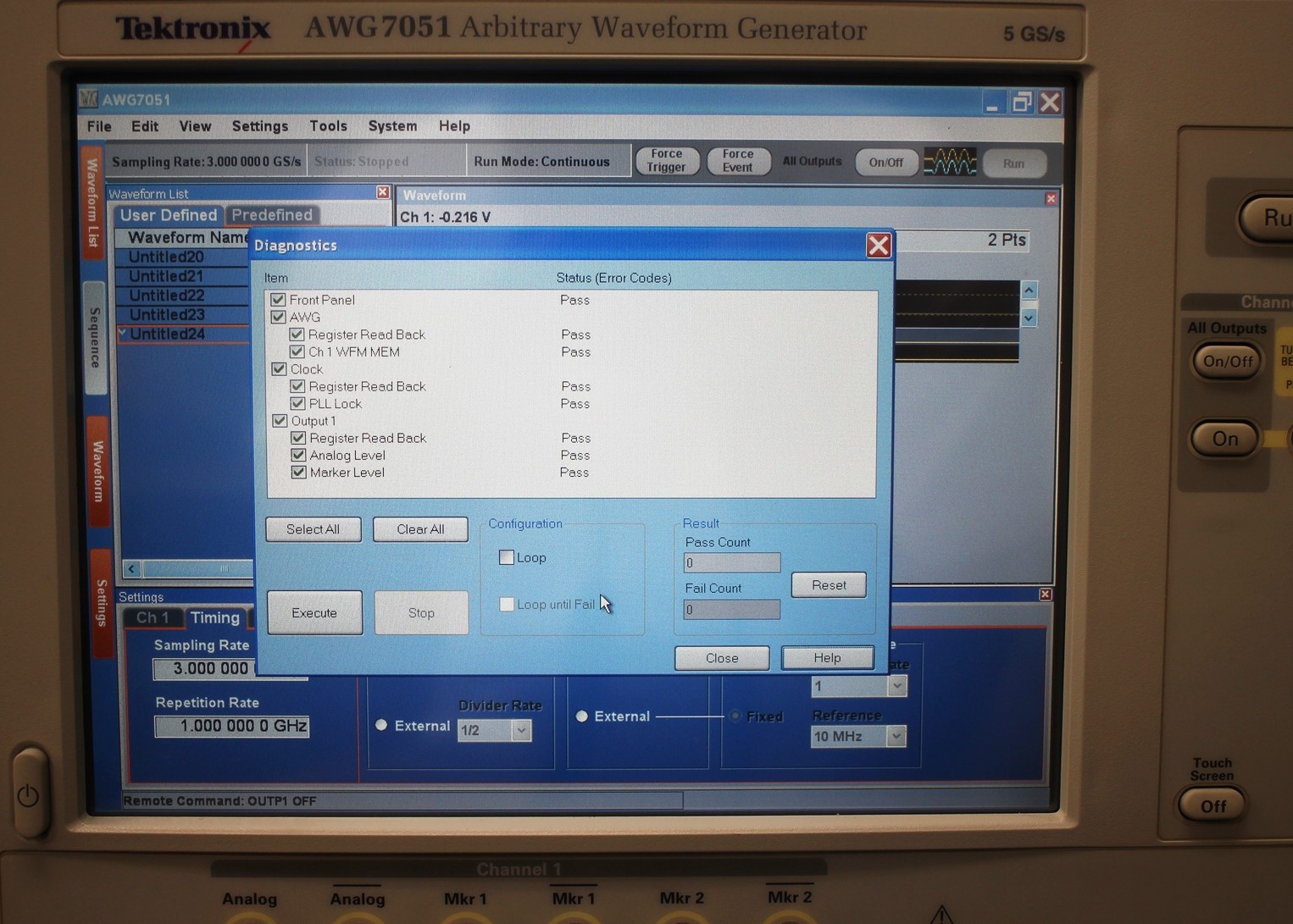Restore the AWG7051 window size
The height and width of the screenshot is (924, 1293).
pyautogui.click(x=1022, y=102)
